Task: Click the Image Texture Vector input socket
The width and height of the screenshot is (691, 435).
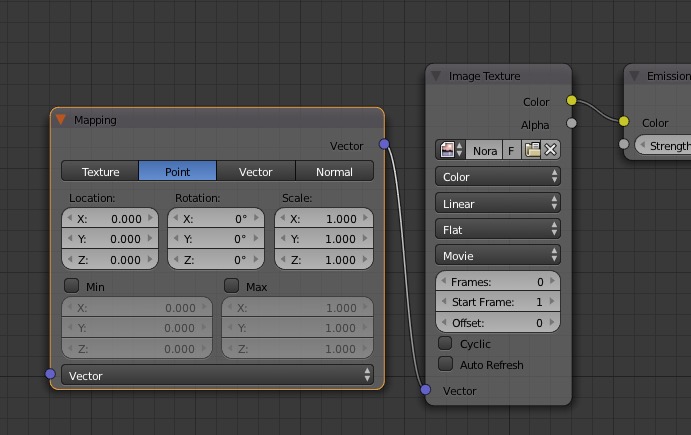Action: point(425,390)
